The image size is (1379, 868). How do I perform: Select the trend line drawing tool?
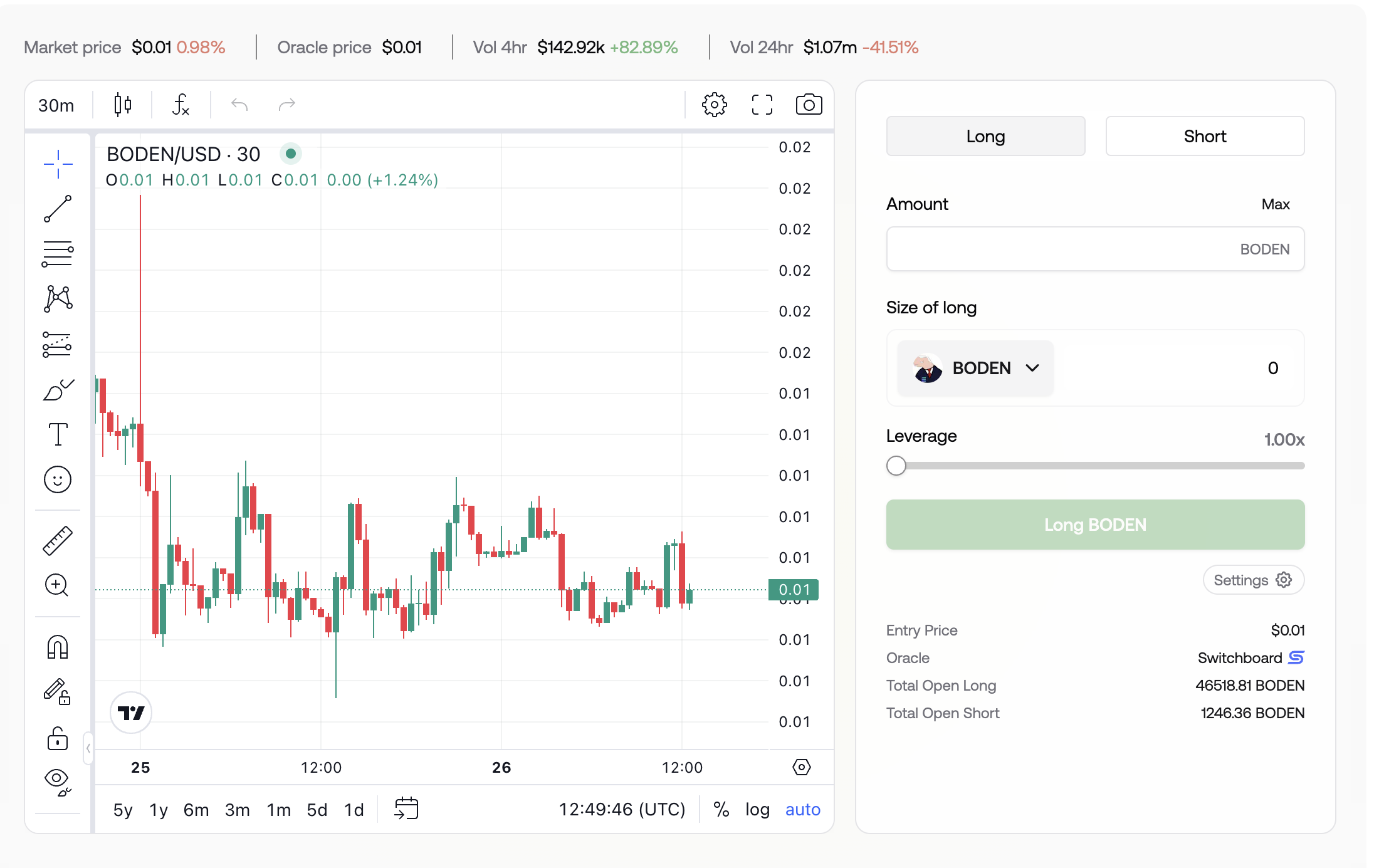tap(58, 209)
